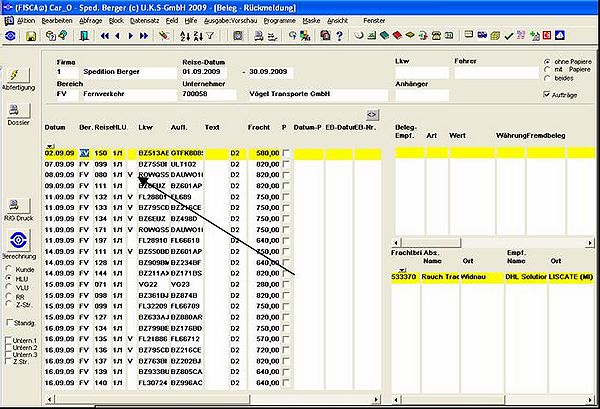
Task: Open the Datensatz menu
Action: [x=144, y=21]
